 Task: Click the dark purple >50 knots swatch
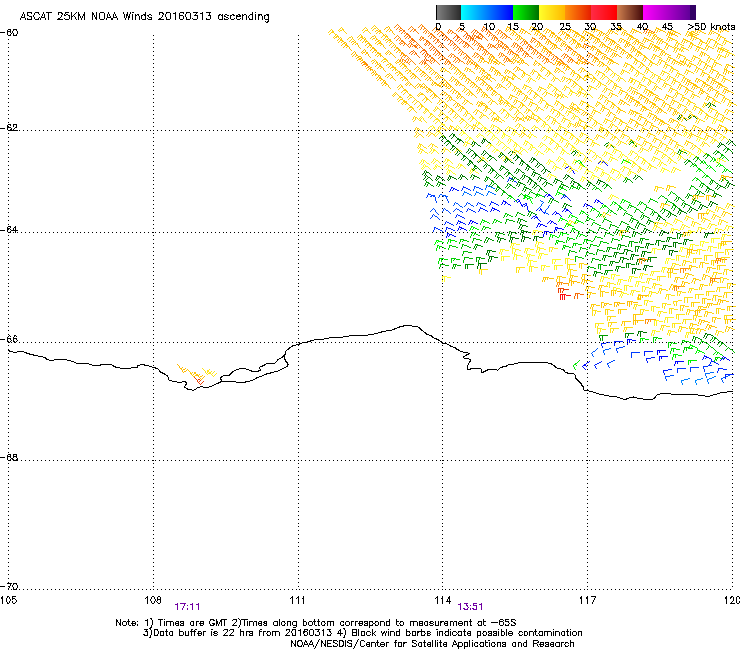coord(693,12)
